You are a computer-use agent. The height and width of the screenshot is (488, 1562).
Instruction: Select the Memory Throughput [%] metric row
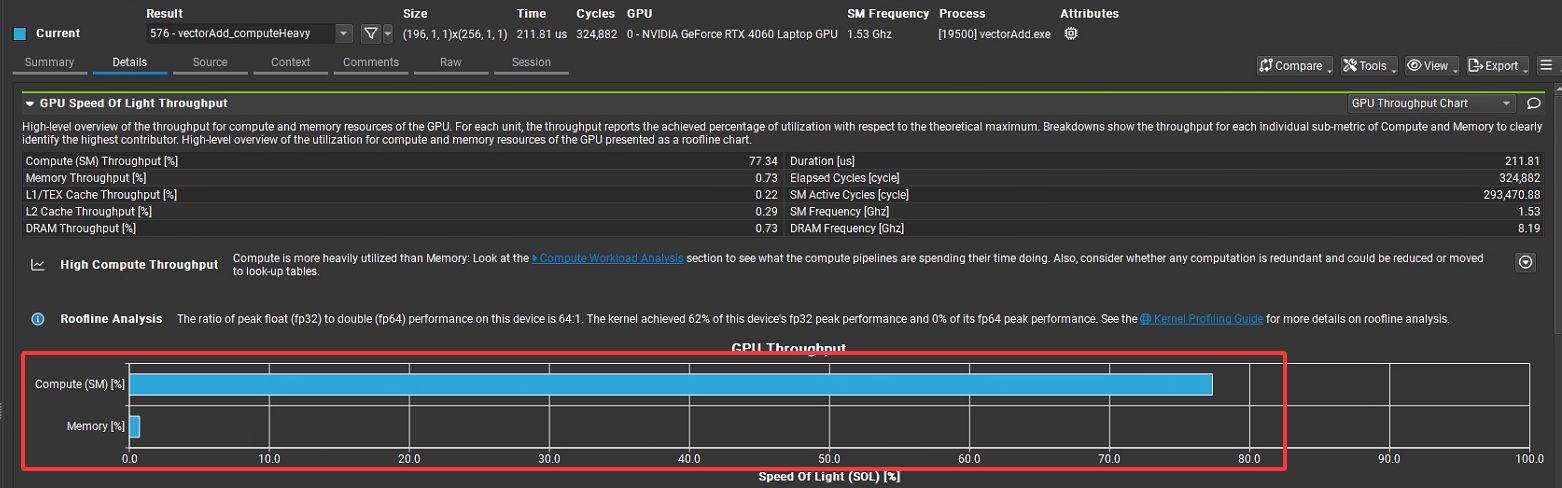tap(403, 178)
